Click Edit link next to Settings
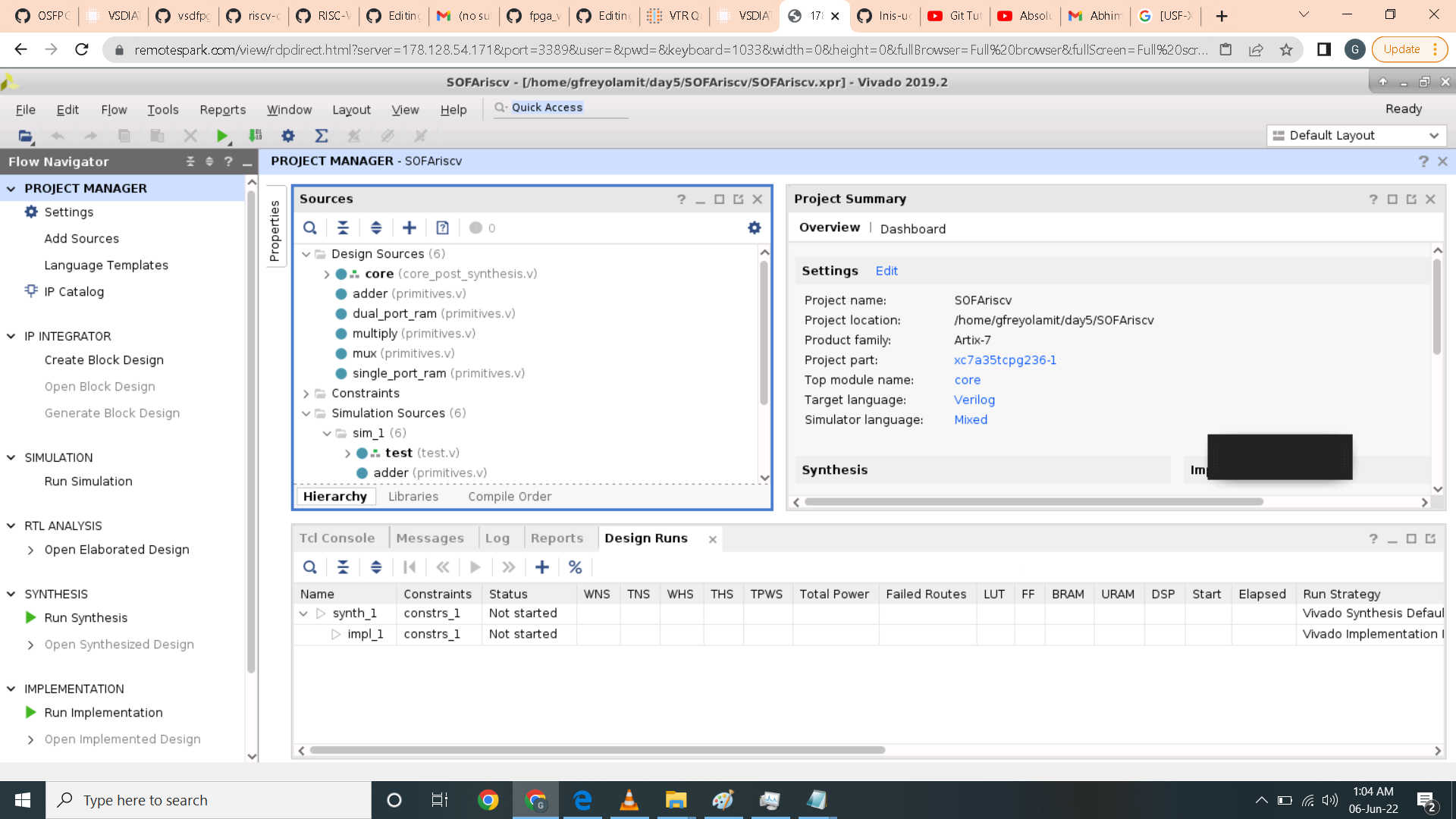The width and height of the screenshot is (1456, 819). point(886,271)
